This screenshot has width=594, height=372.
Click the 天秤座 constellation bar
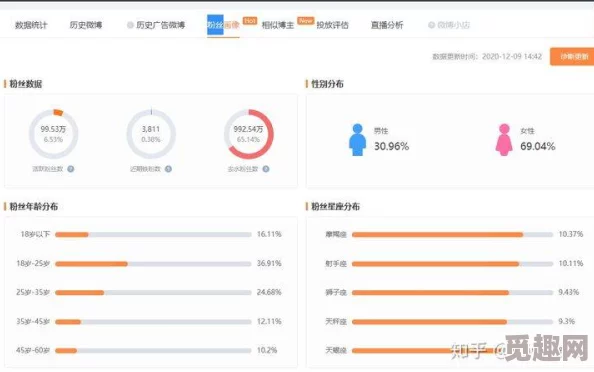tap(452, 322)
